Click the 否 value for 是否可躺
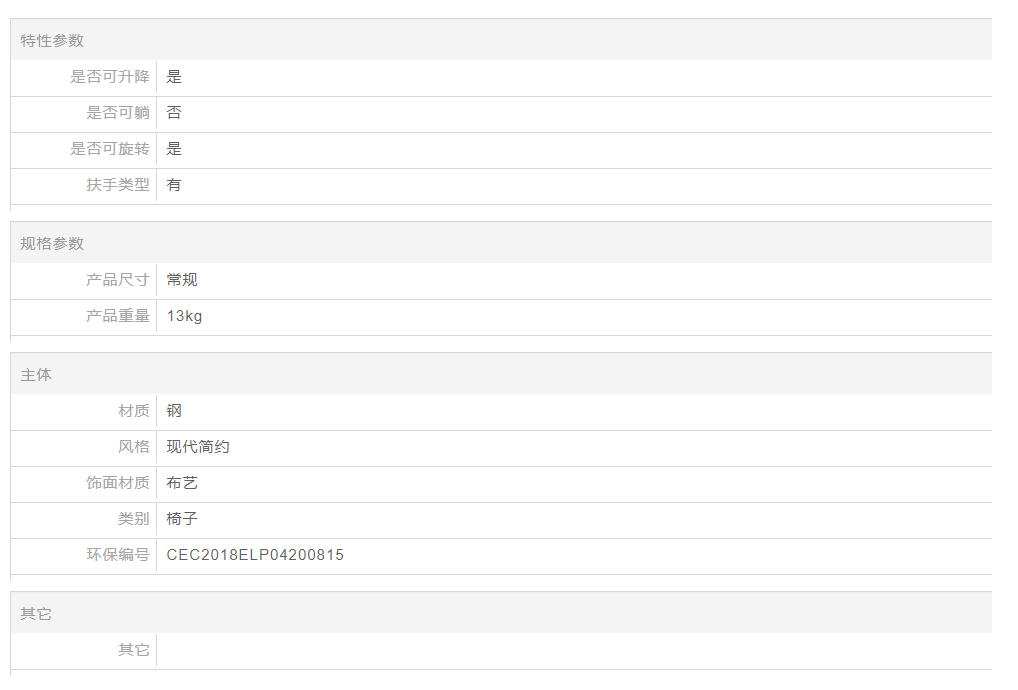Image resolution: width=1018 pixels, height=690 pixels. [174, 113]
